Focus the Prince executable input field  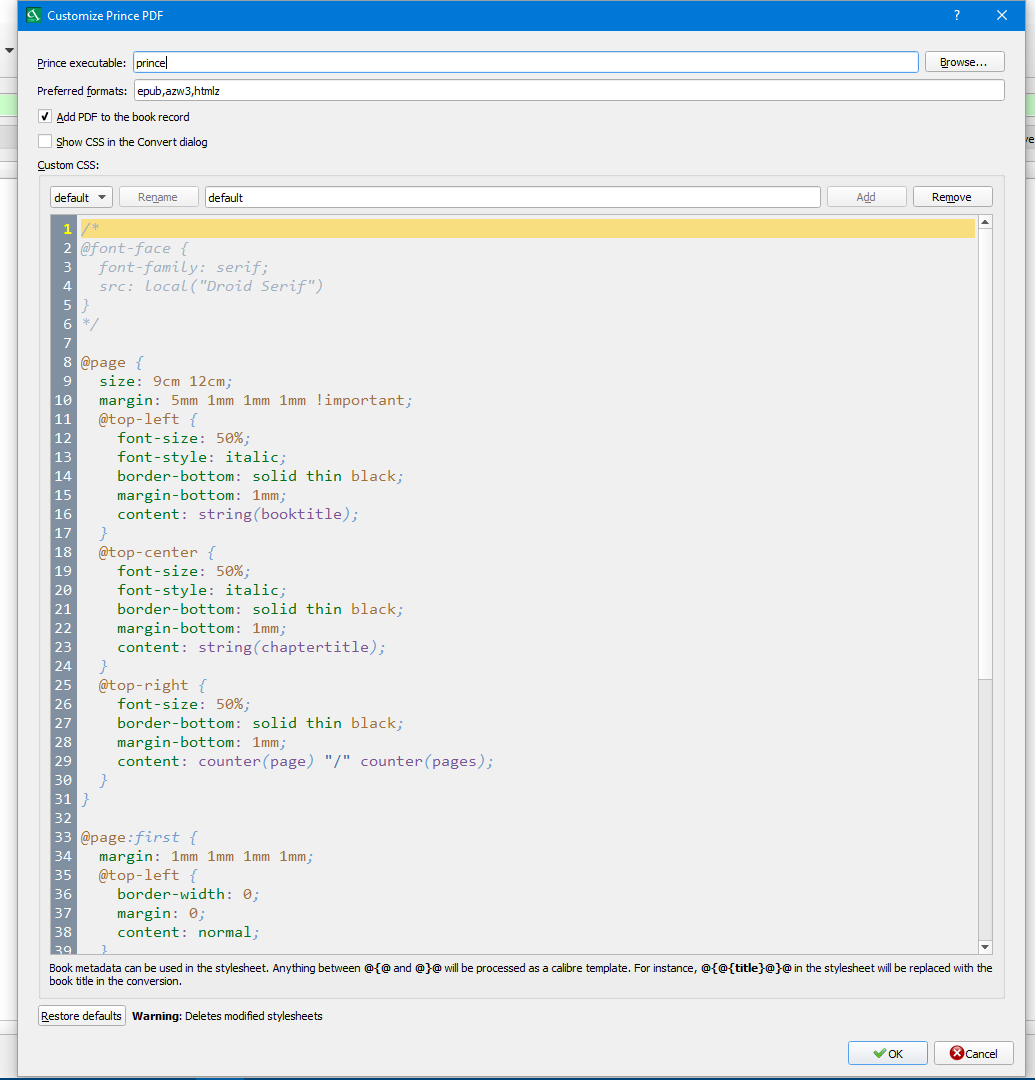click(525, 63)
